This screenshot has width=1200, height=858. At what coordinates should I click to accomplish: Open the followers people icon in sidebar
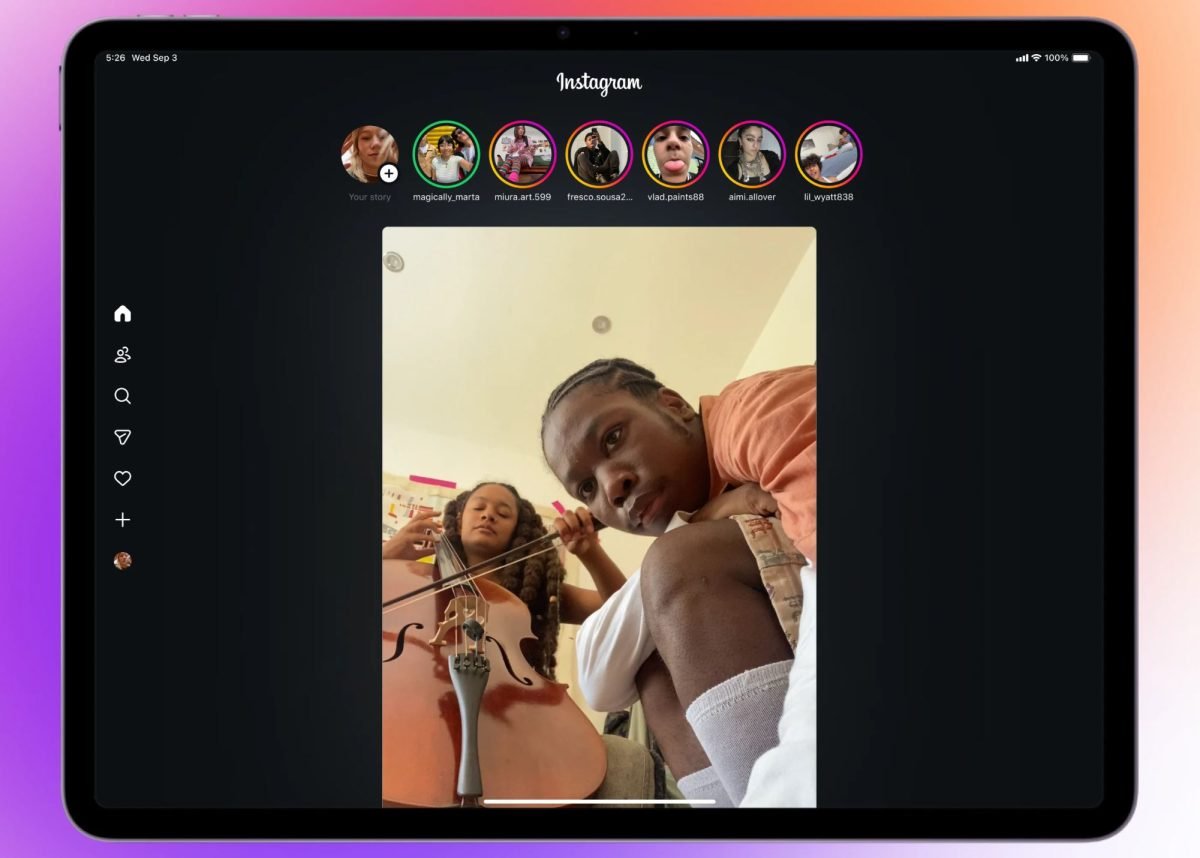pos(122,354)
